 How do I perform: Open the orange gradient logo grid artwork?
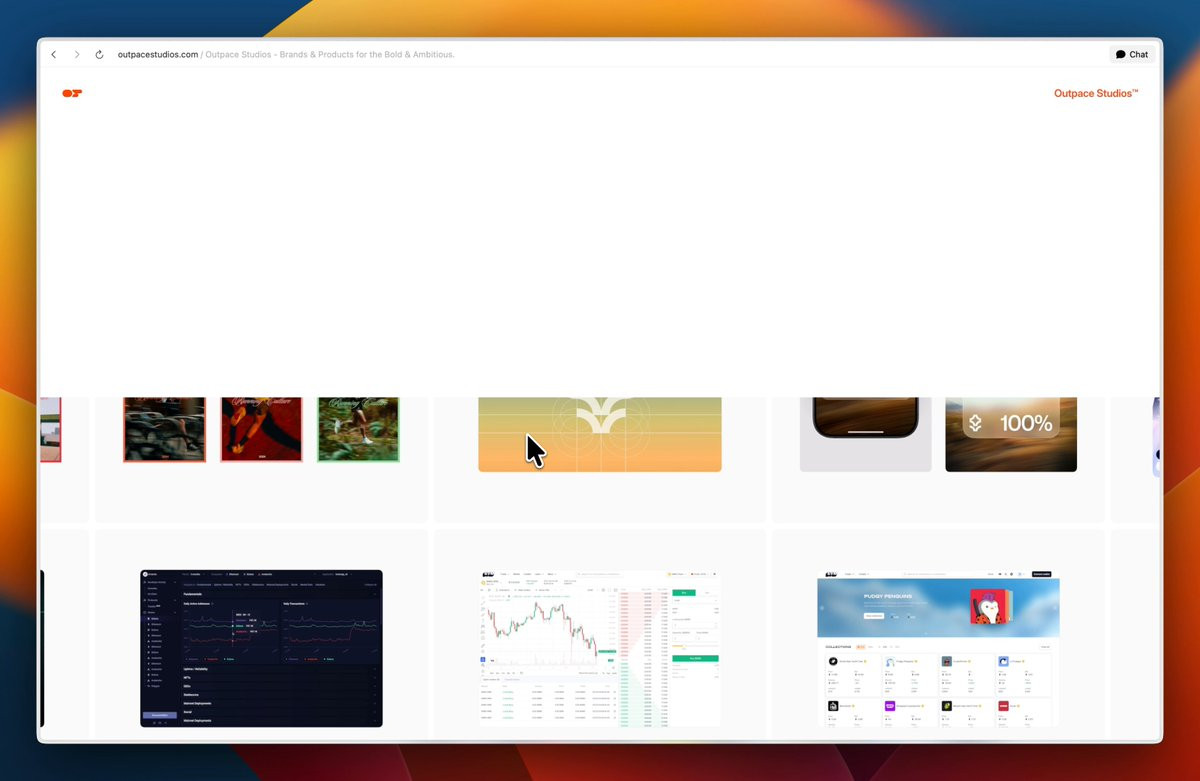(600, 434)
